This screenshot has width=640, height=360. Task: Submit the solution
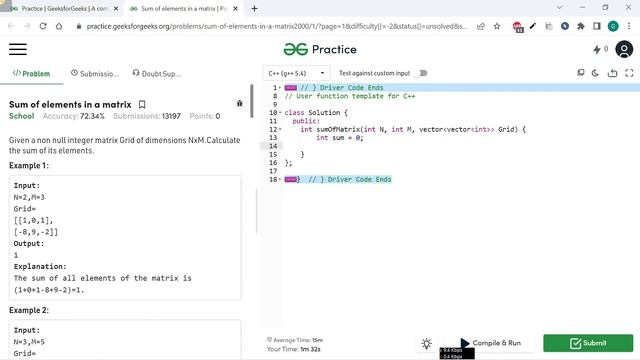point(588,343)
